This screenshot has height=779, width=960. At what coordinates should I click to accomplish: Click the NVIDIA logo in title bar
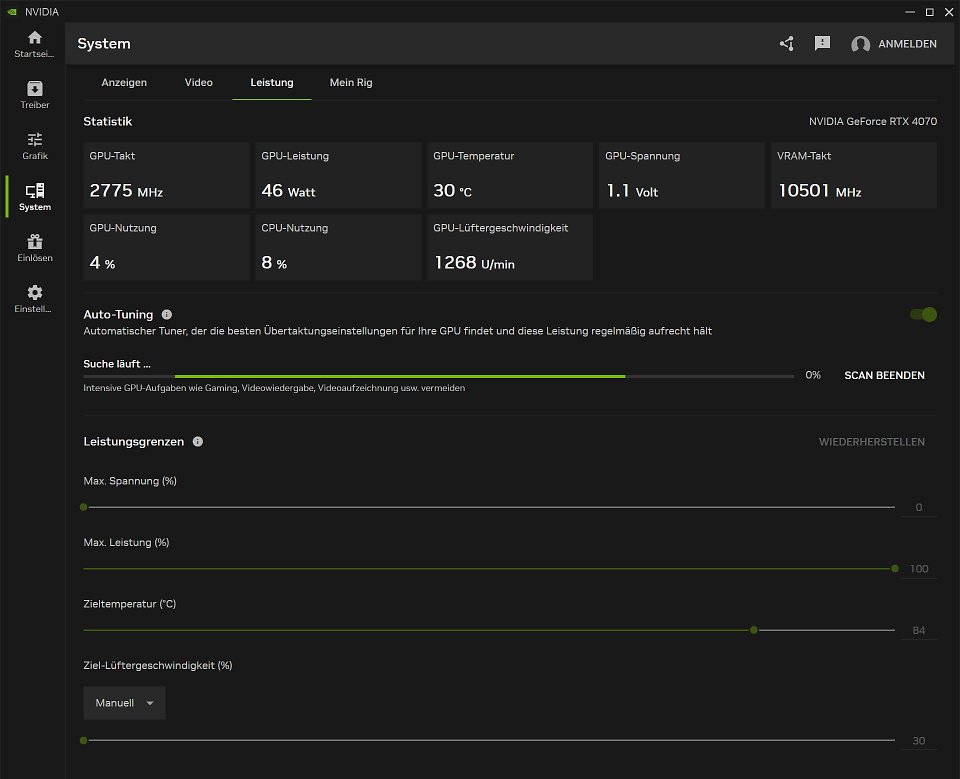pyautogui.click(x=12, y=12)
